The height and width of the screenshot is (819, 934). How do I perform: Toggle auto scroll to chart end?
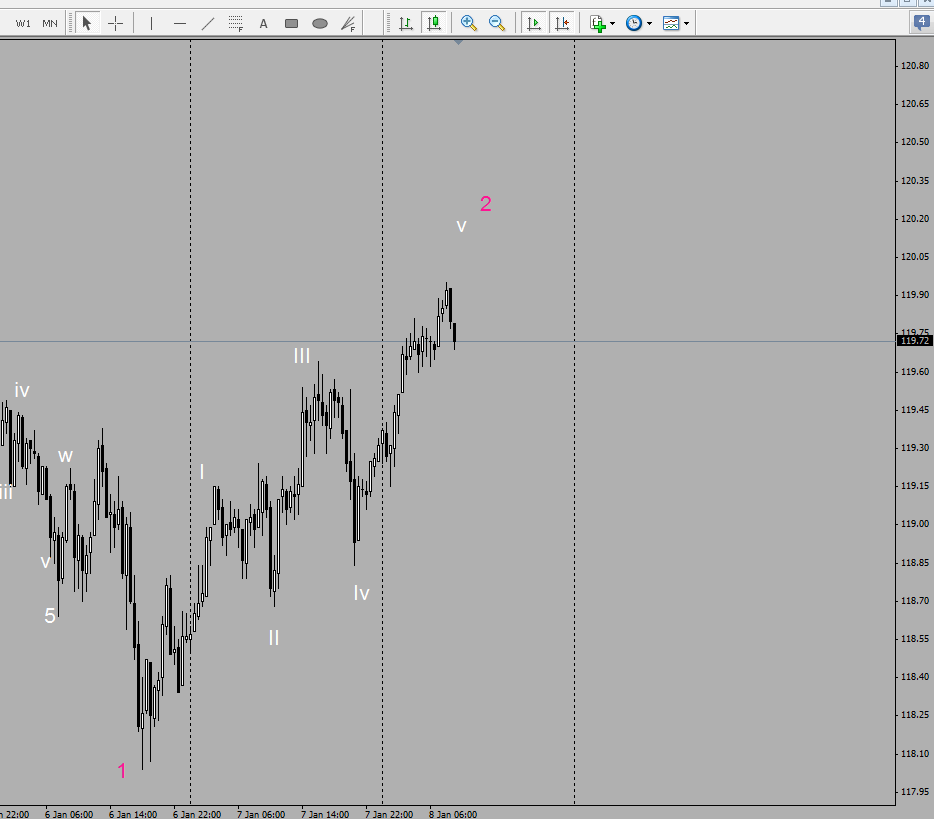tap(533, 23)
